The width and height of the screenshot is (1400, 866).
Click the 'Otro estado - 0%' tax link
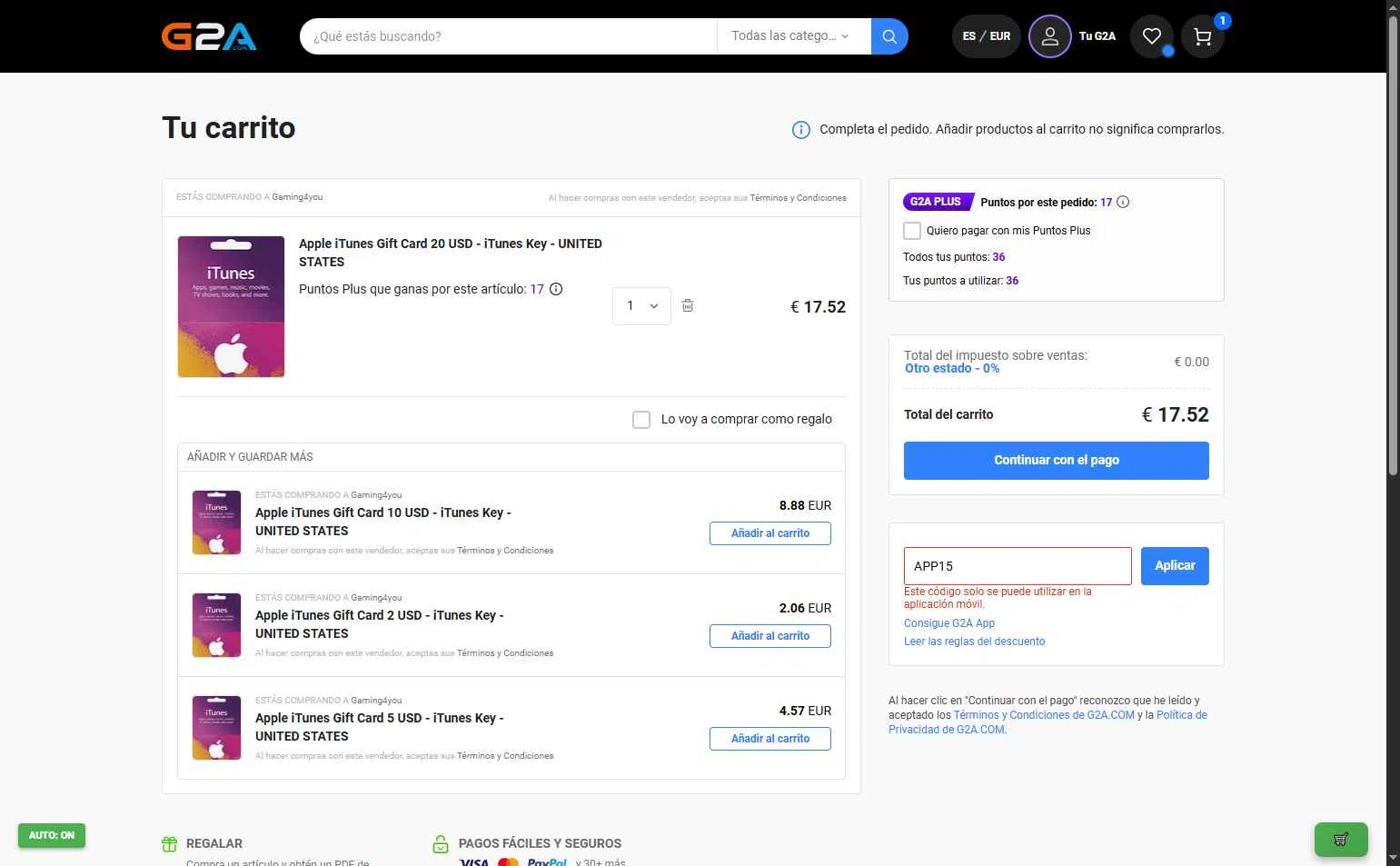pos(952,369)
